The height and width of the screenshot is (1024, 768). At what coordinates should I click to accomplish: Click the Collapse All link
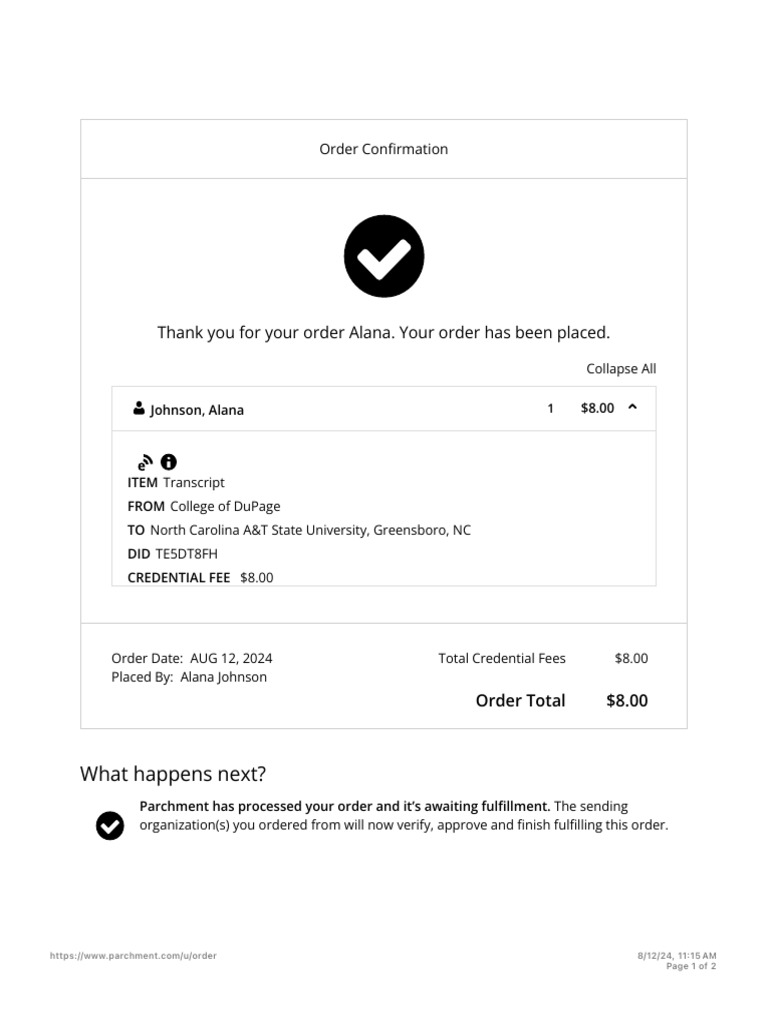click(x=621, y=369)
